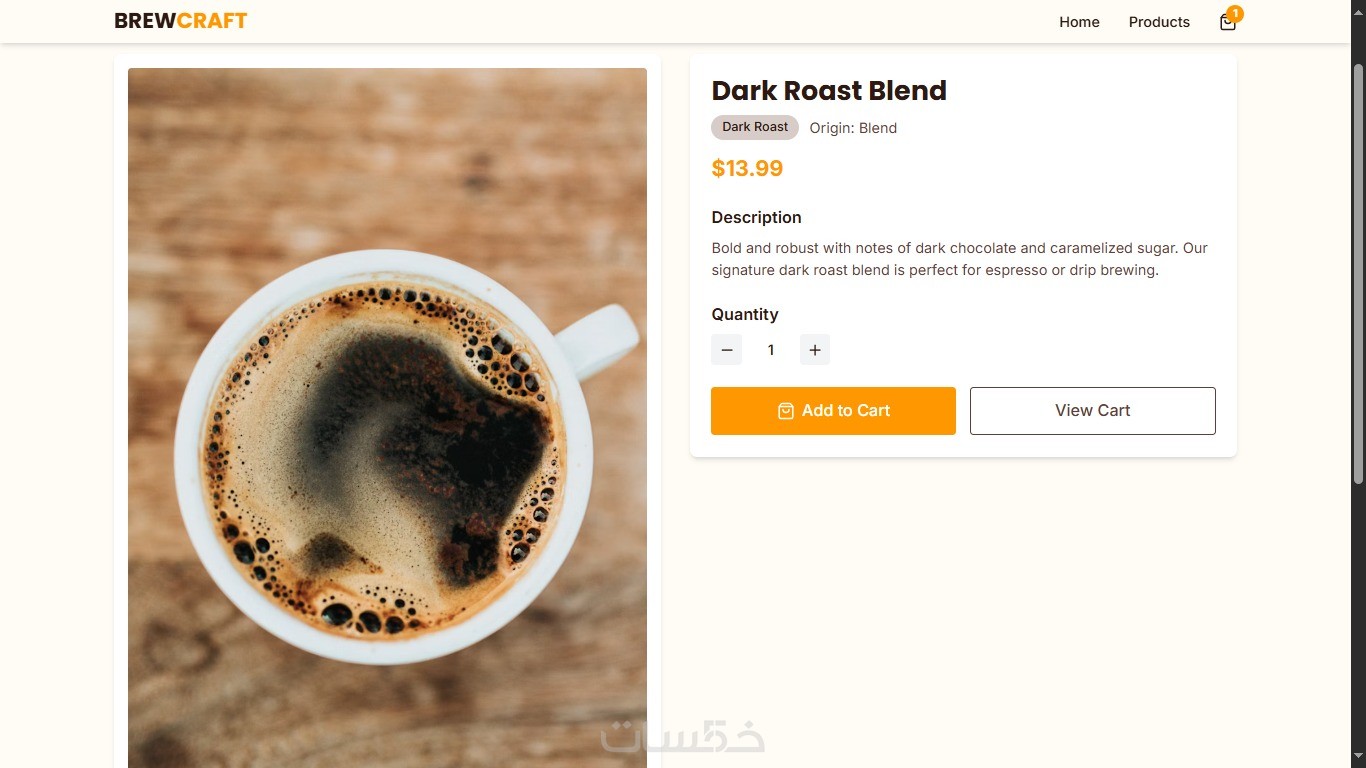Click the $13.99 price text
This screenshot has height=768, width=1366.
[747, 168]
